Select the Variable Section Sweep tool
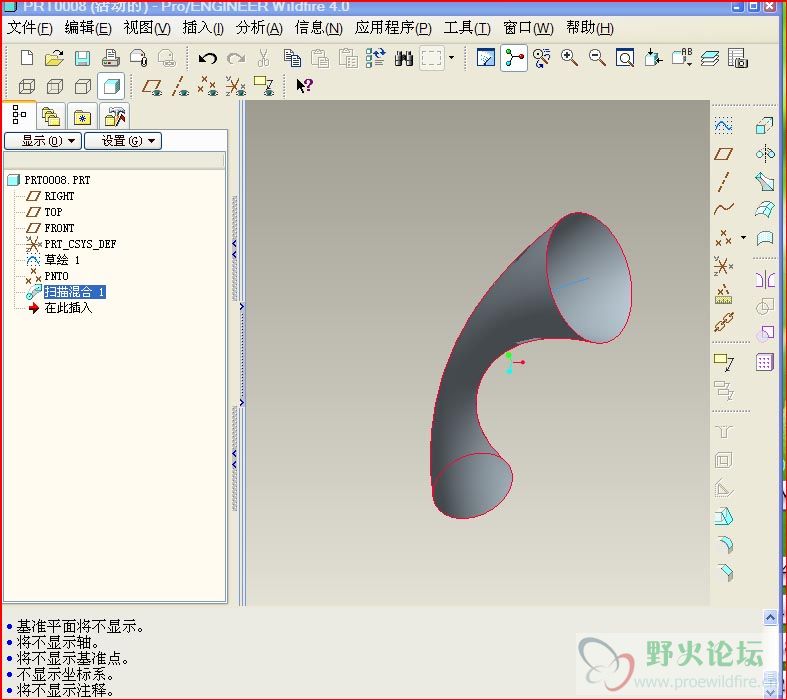Image resolution: width=787 pixels, height=700 pixels. coord(764,181)
